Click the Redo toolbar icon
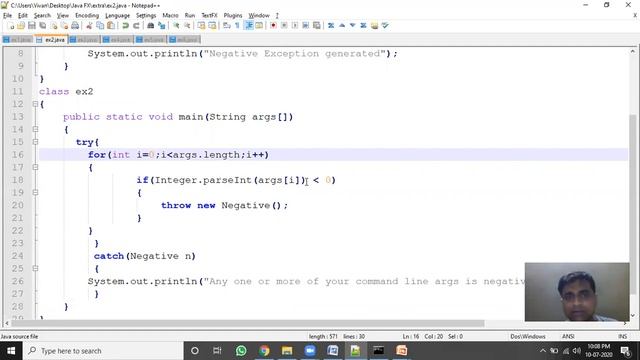 pos(136,26)
